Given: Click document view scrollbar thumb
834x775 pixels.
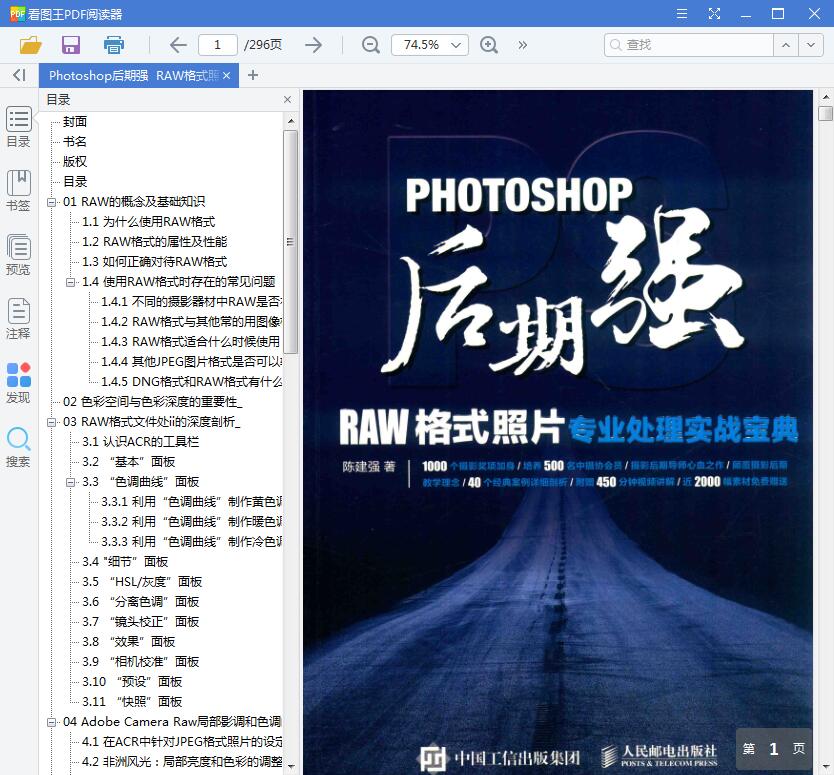Looking at the screenshot, I should pos(825,114).
